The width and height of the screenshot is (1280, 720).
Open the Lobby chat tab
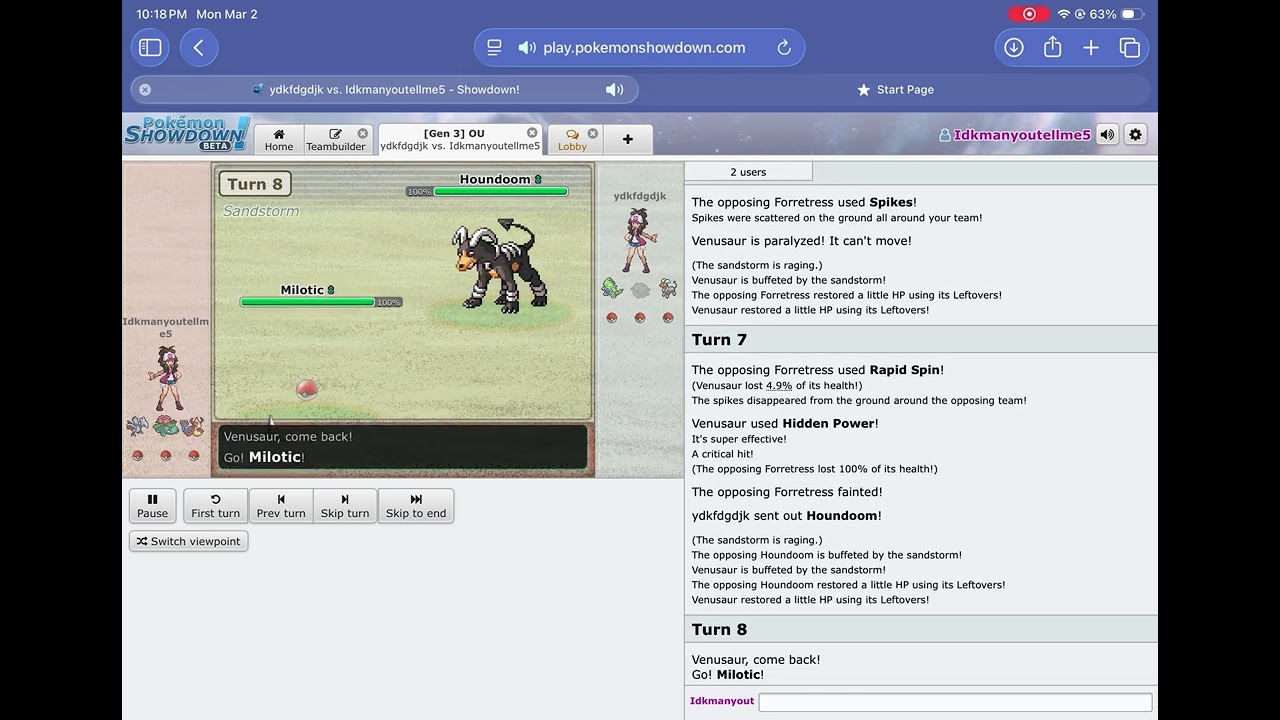coord(572,139)
